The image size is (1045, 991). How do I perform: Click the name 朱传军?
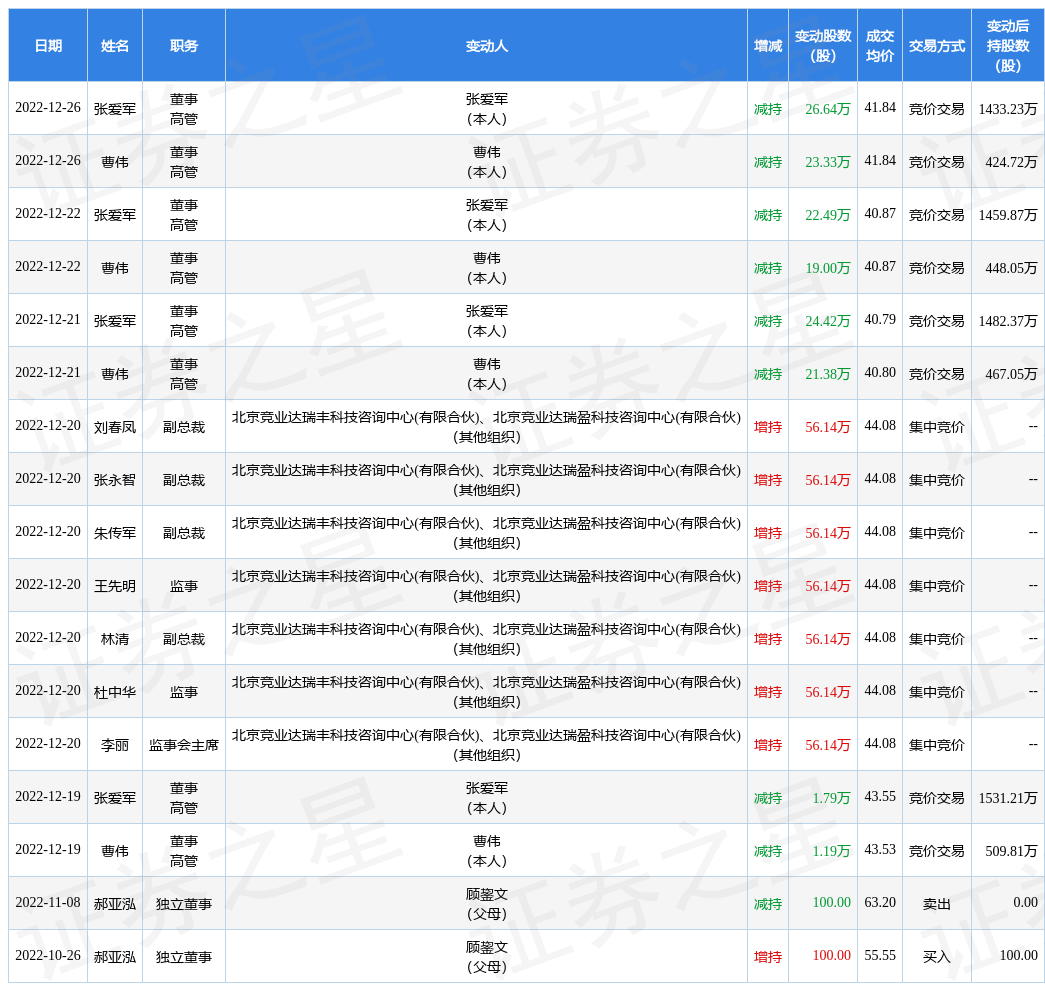115,533
